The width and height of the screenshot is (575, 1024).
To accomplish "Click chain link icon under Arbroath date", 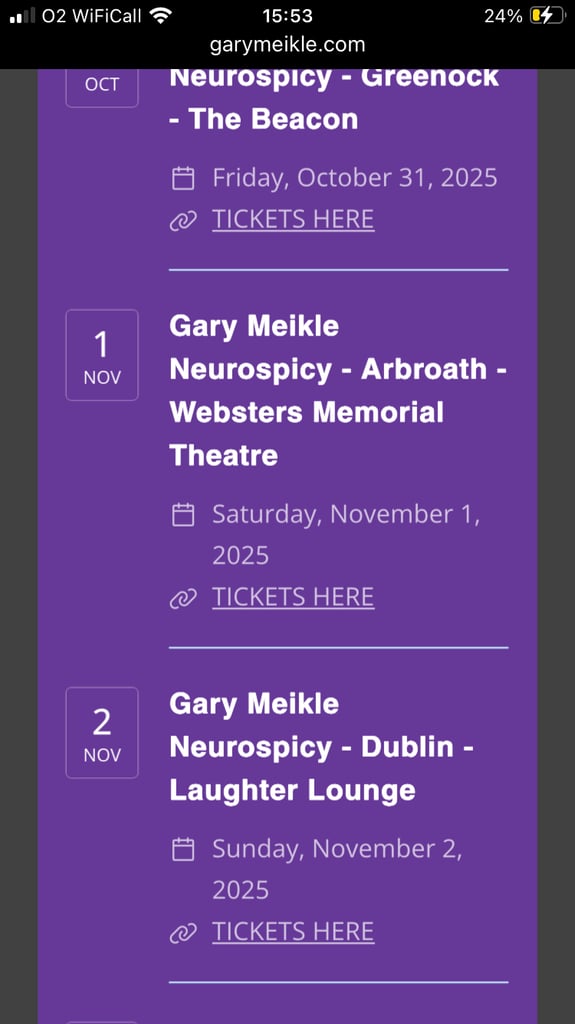I will coord(183,599).
